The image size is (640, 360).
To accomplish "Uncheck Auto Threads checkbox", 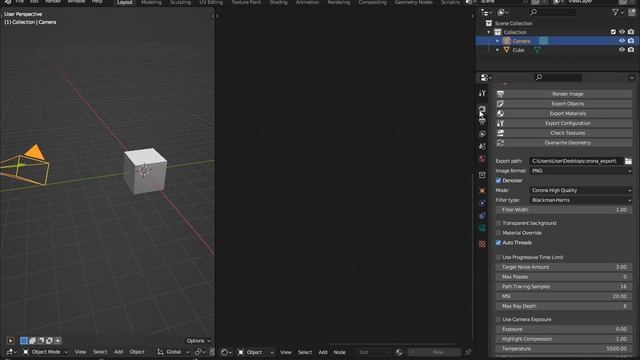I will 498,242.
